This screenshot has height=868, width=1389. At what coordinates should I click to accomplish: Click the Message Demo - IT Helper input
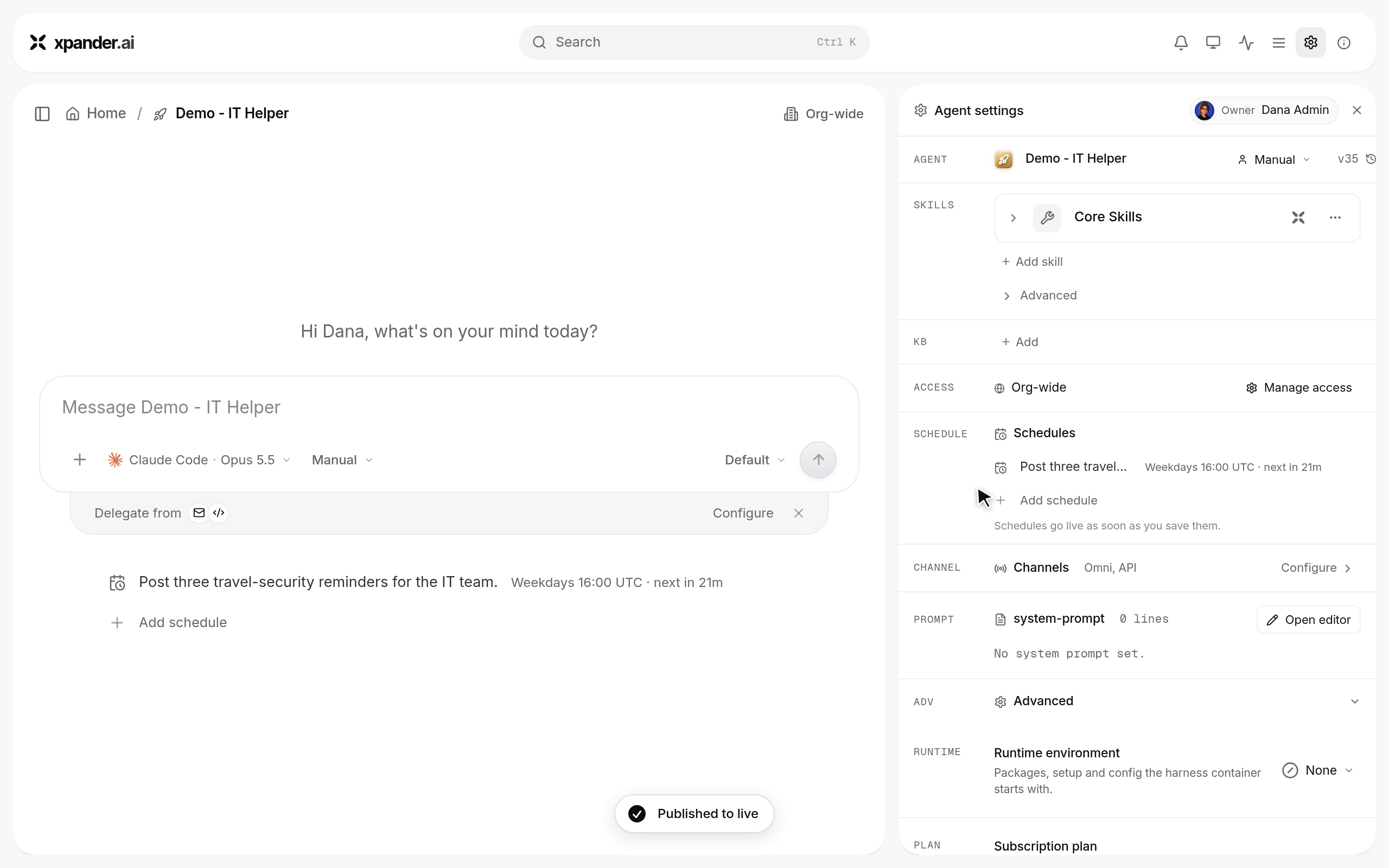tap(449, 407)
